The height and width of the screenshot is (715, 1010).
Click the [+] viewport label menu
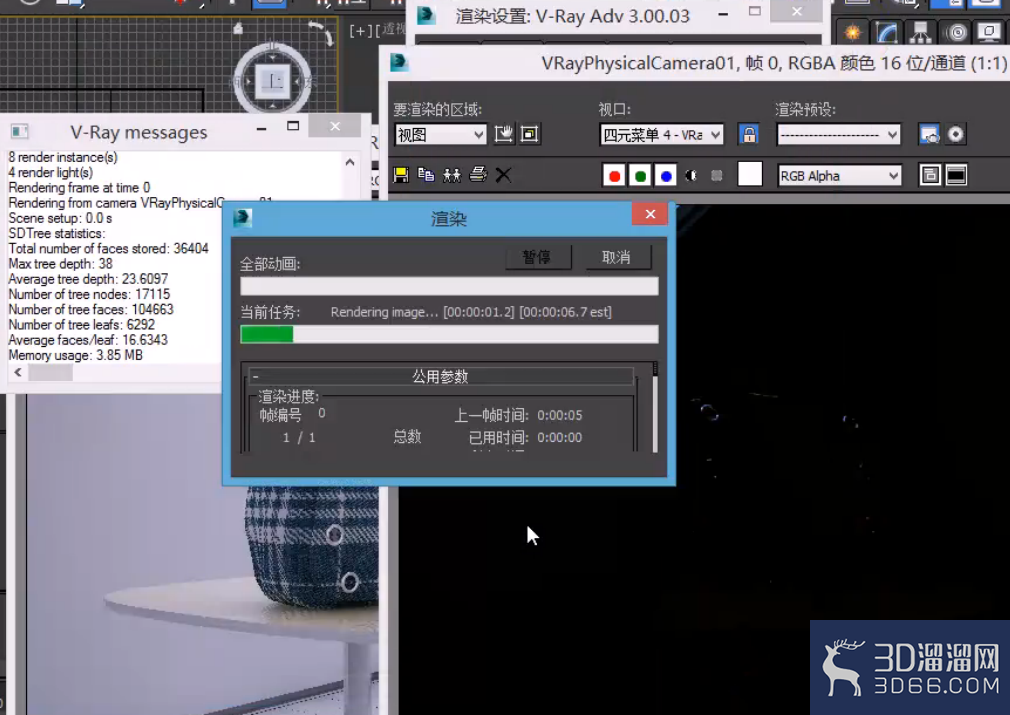click(x=359, y=30)
